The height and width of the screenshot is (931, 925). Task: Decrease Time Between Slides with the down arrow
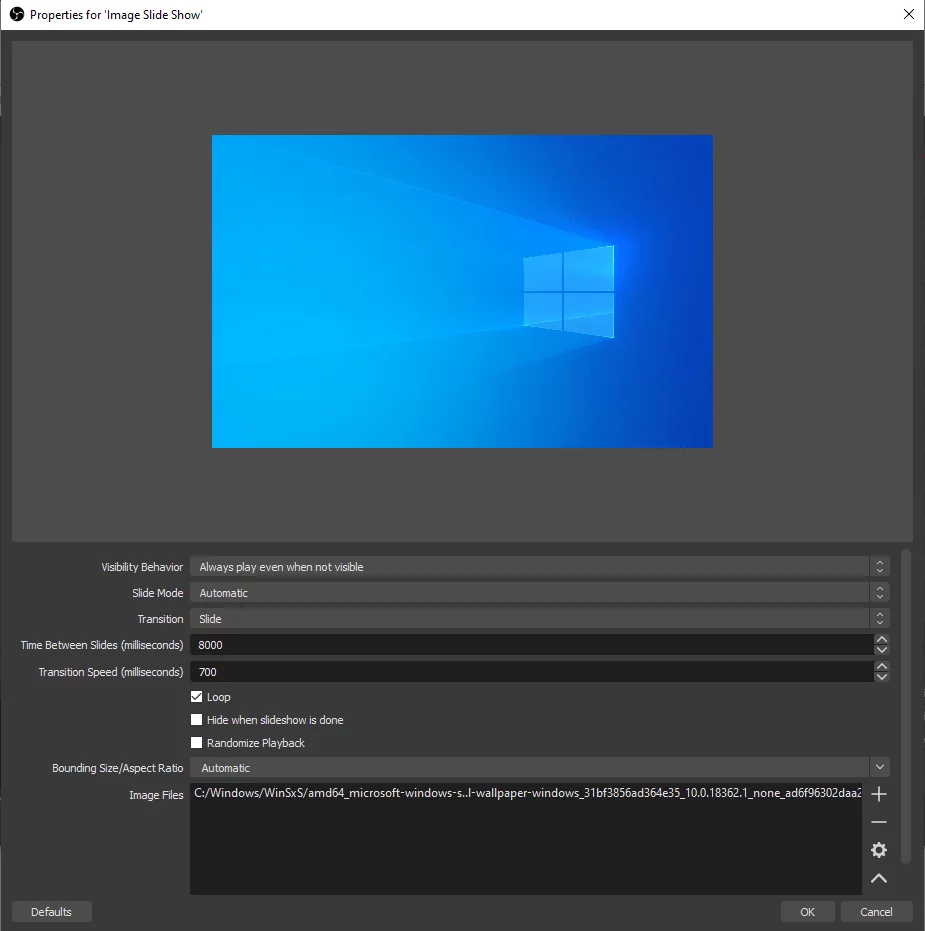(x=882, y=650)
